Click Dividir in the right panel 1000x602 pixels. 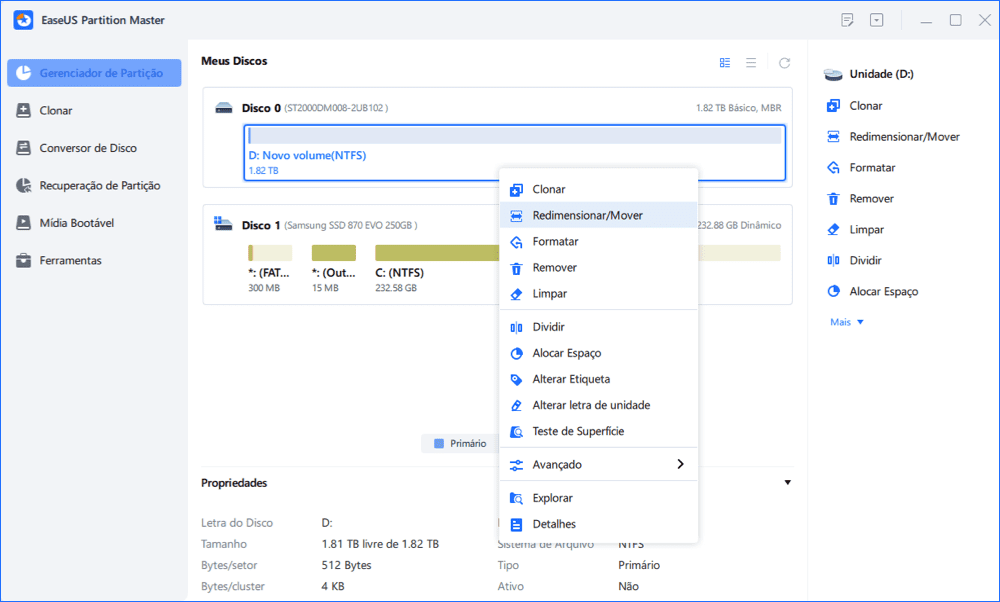[x=854, y=260]
